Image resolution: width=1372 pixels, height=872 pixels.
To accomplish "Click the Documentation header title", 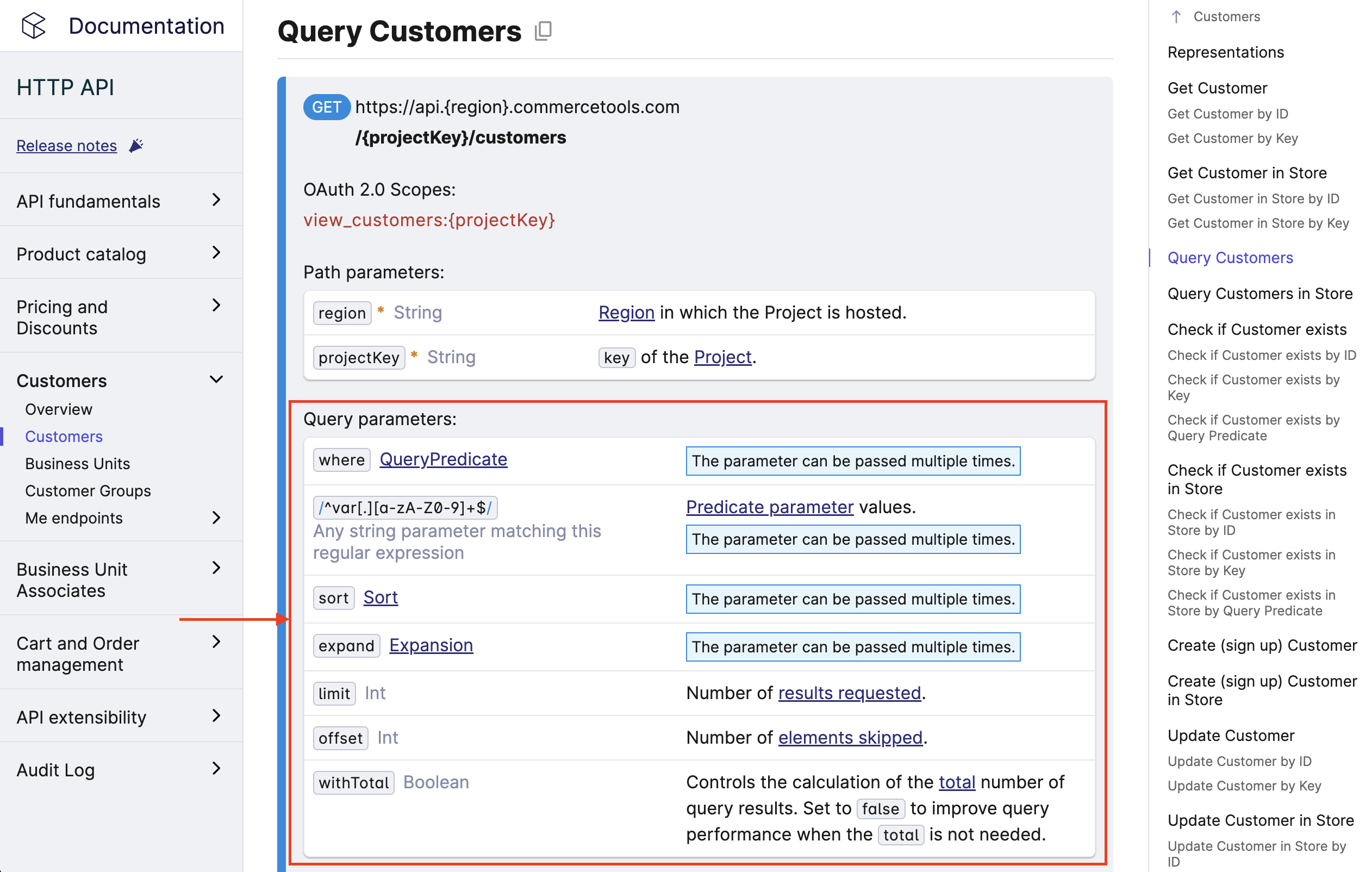I will click(146, 26).
